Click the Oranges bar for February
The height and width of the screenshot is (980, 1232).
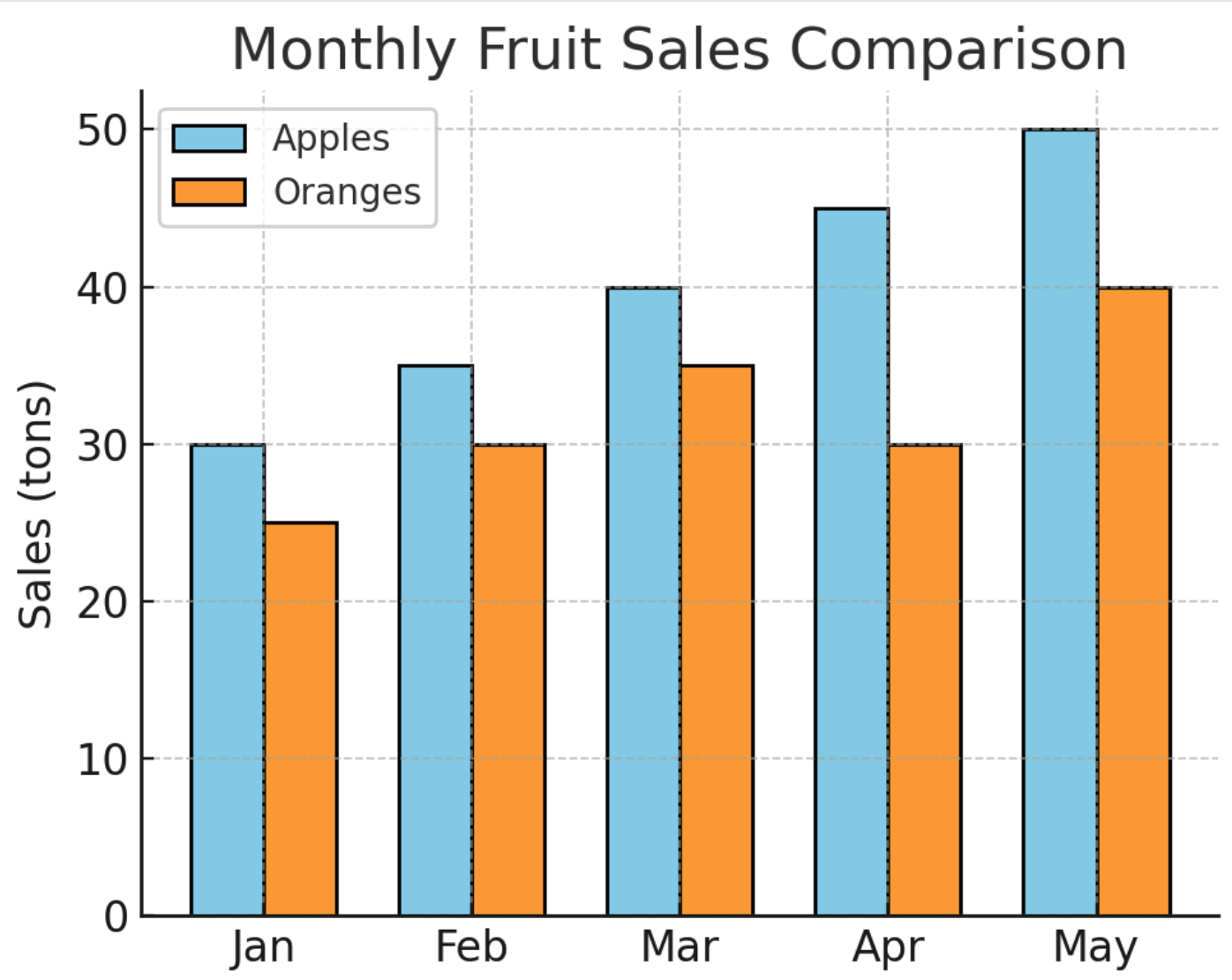point(509,680)
